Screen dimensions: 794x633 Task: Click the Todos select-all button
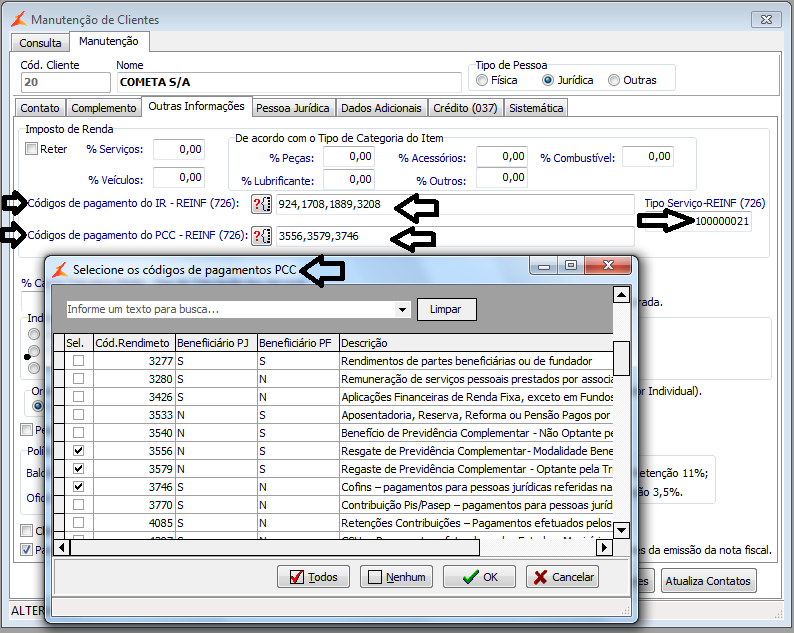(313, 577)
